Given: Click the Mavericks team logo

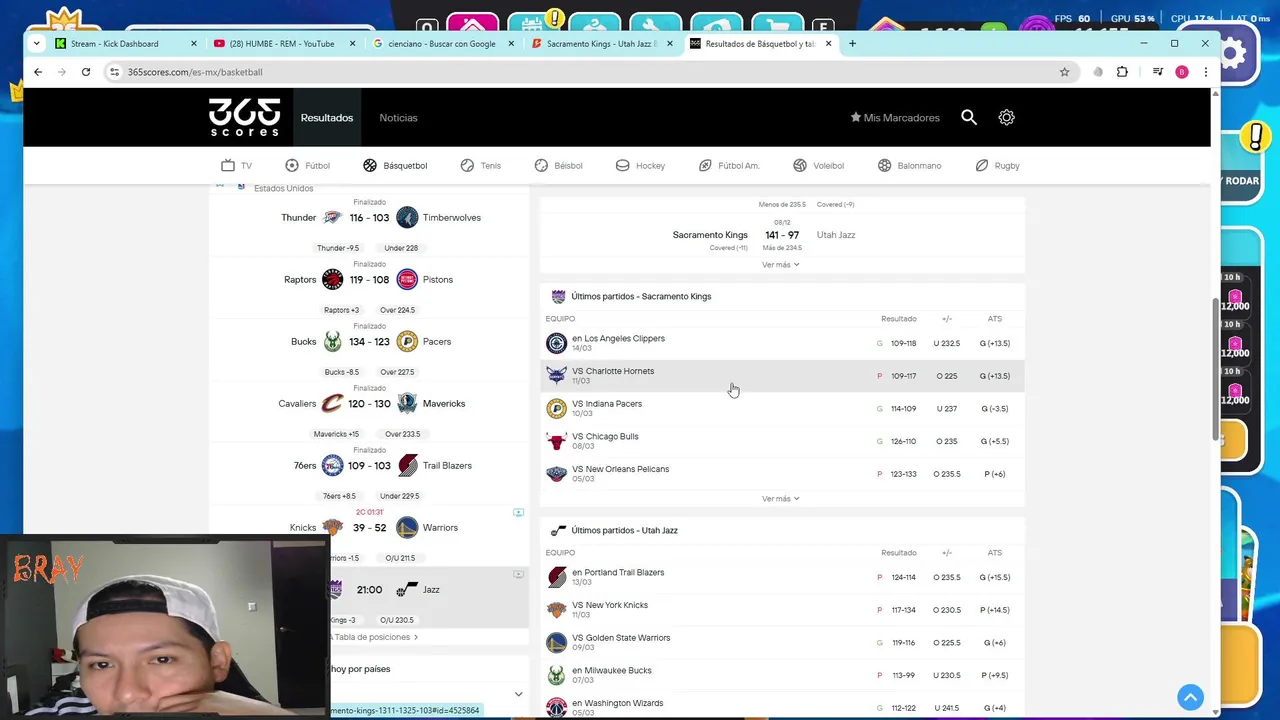Looking at the screenshot, I should (x=406, y=403).
